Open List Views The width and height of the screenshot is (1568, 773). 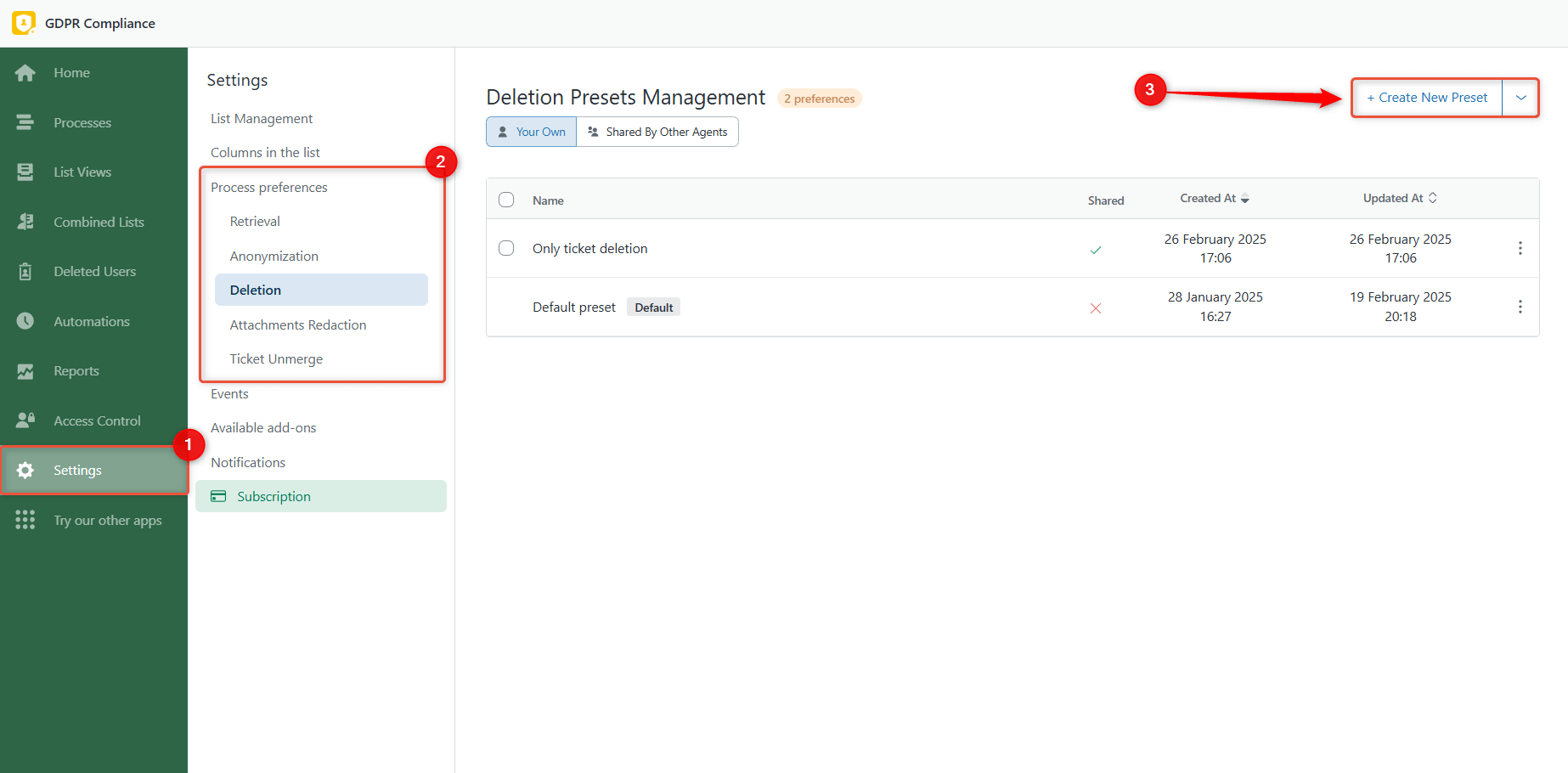(82, 172)
